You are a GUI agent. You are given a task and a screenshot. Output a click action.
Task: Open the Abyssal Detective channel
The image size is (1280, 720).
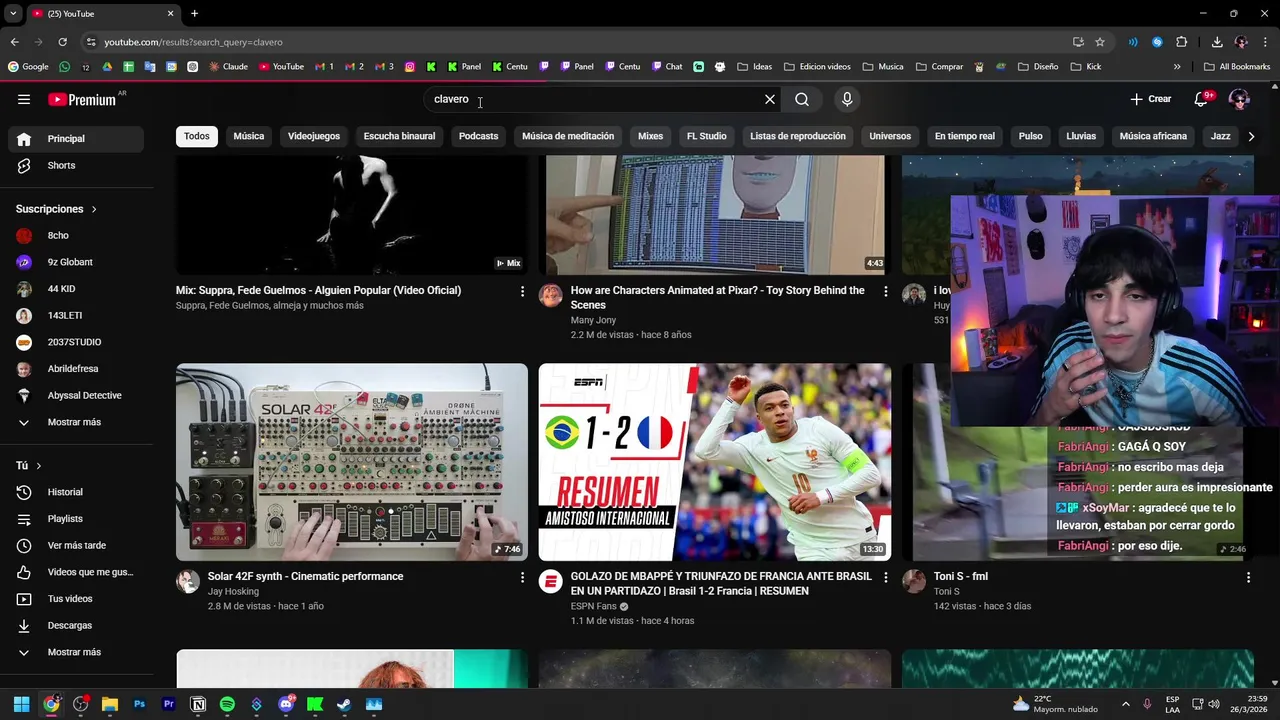point(76,395)
